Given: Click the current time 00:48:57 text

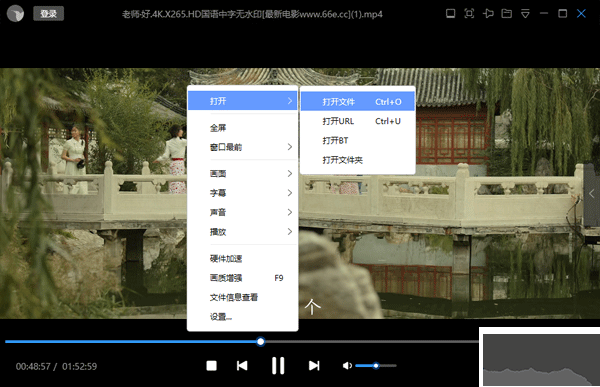Looking at the screenshot, I should tap(33, 366).
